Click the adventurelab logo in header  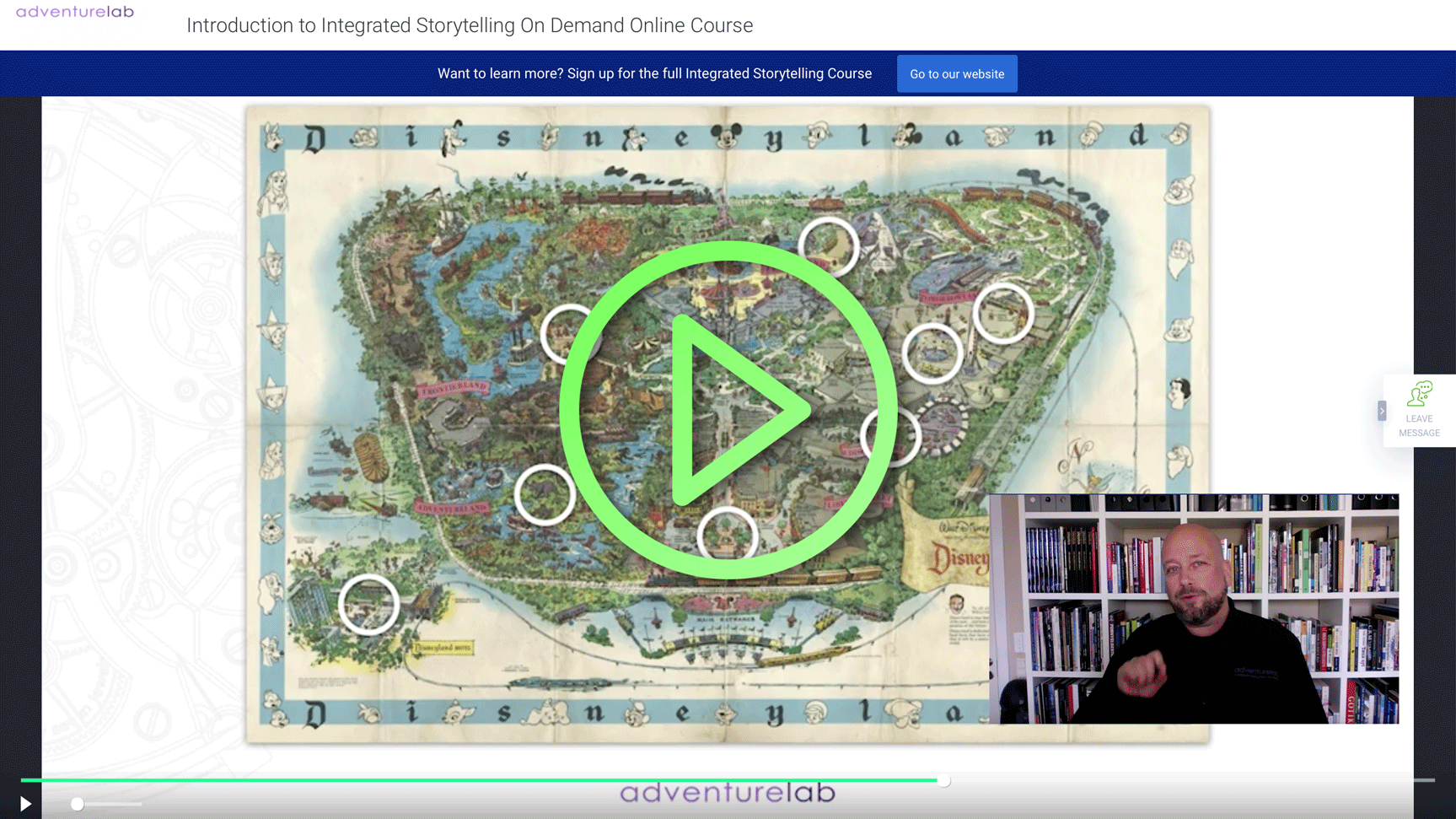[75, 12]
